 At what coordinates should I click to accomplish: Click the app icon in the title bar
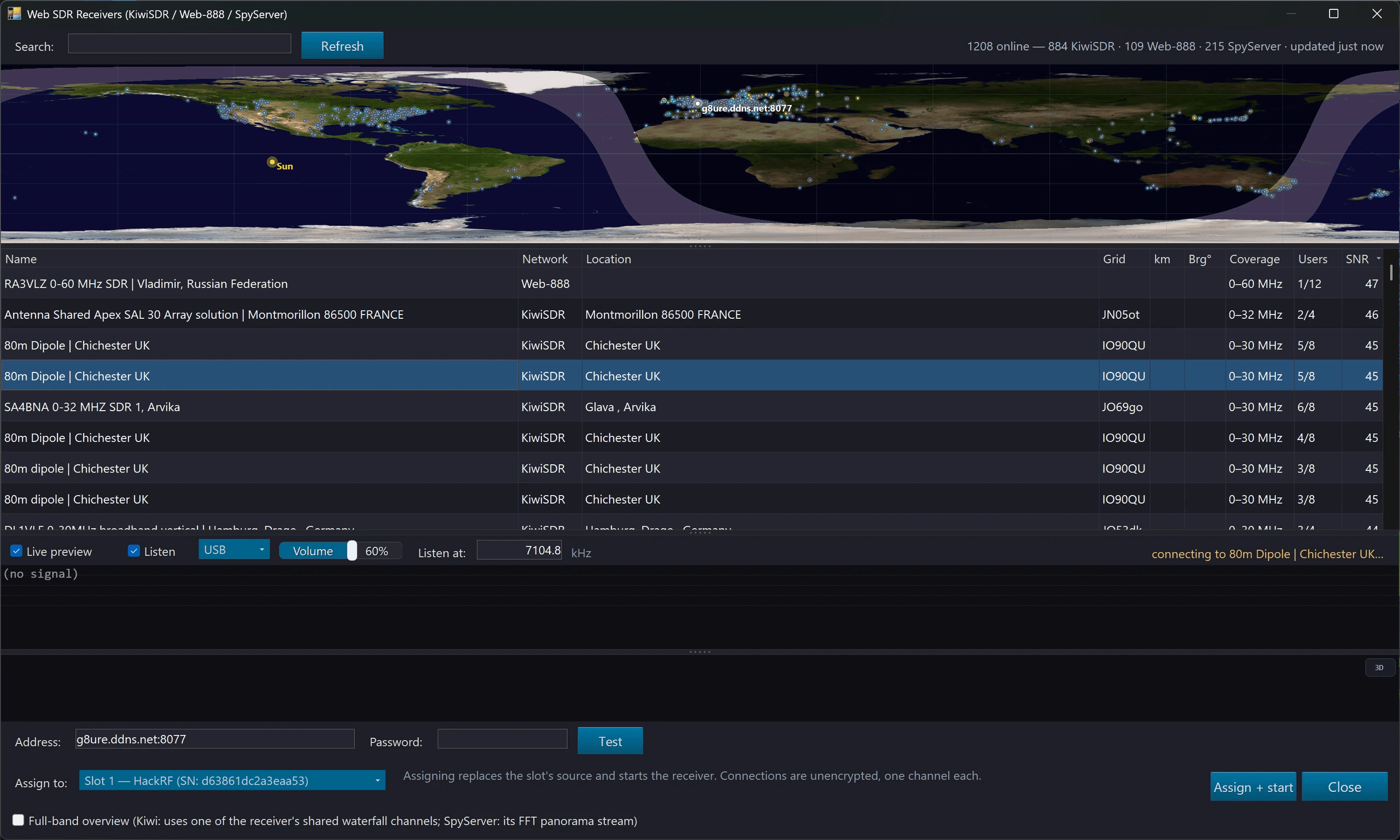pos(14,13)
